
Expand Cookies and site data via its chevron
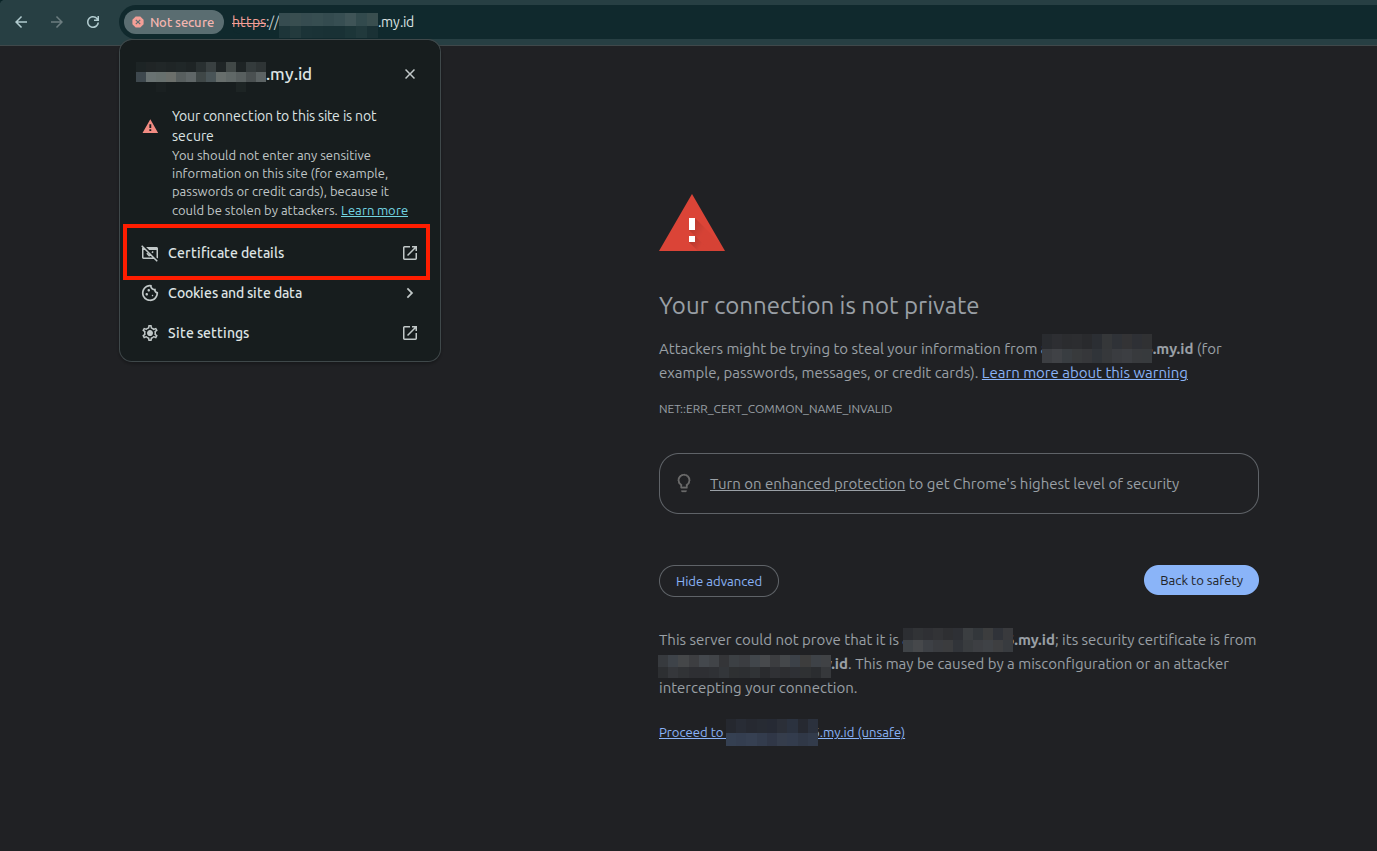[410, 293]
